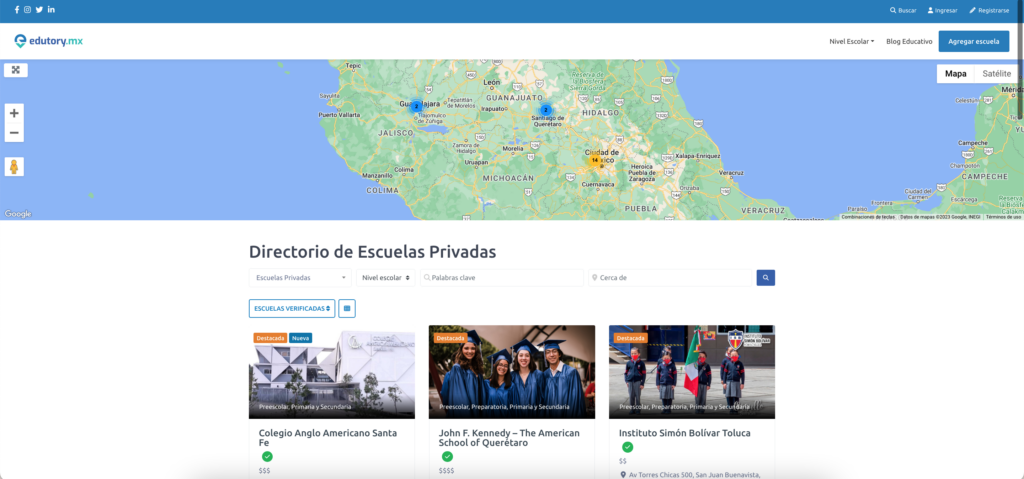The image size is (1024, 479).
Task: Switch map to Satélite view
Action: tap(996, 74)
